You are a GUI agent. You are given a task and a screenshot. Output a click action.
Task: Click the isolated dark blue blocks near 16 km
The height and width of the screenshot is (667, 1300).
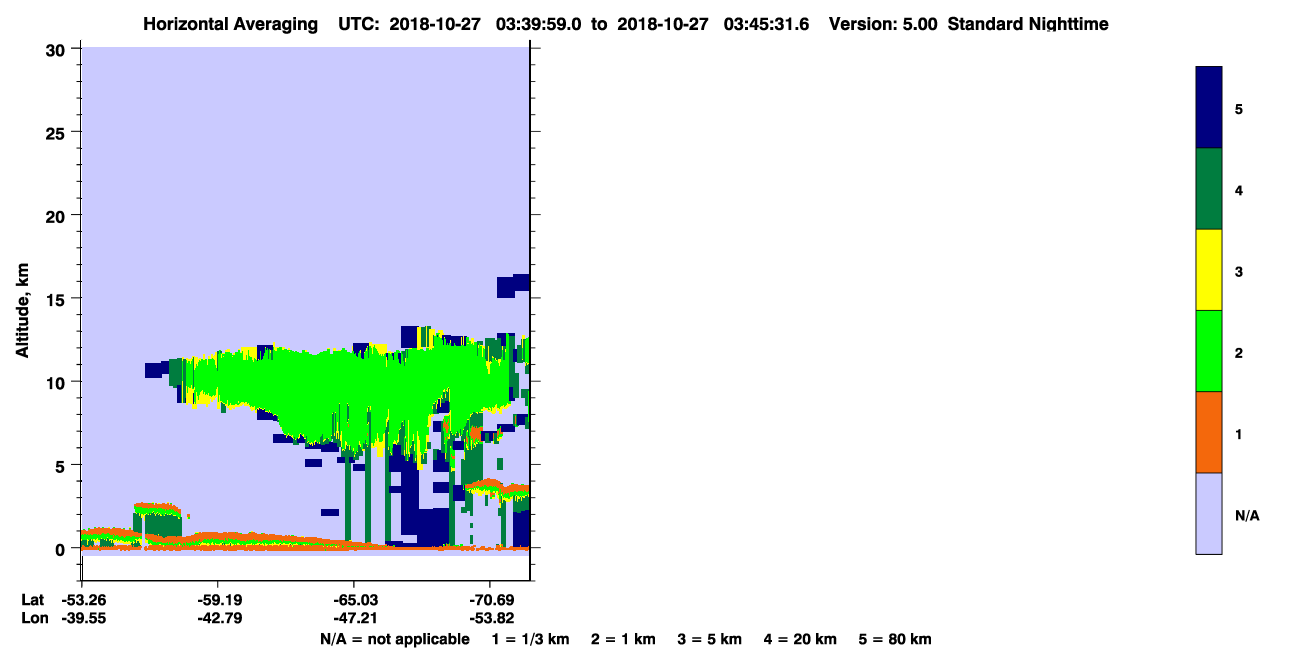[x=513, y=285]
